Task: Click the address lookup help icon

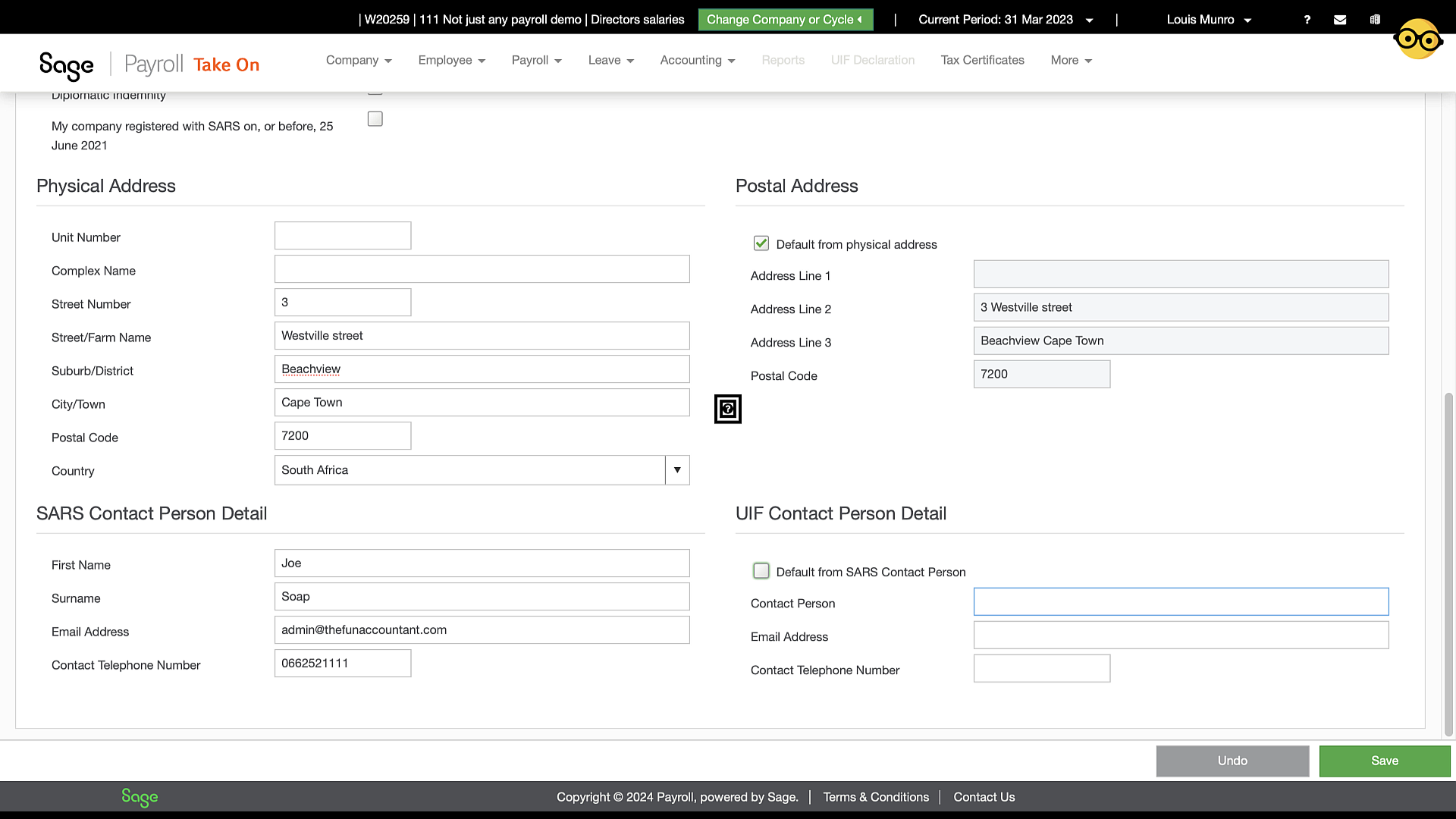Action: [x=728, y=409]
